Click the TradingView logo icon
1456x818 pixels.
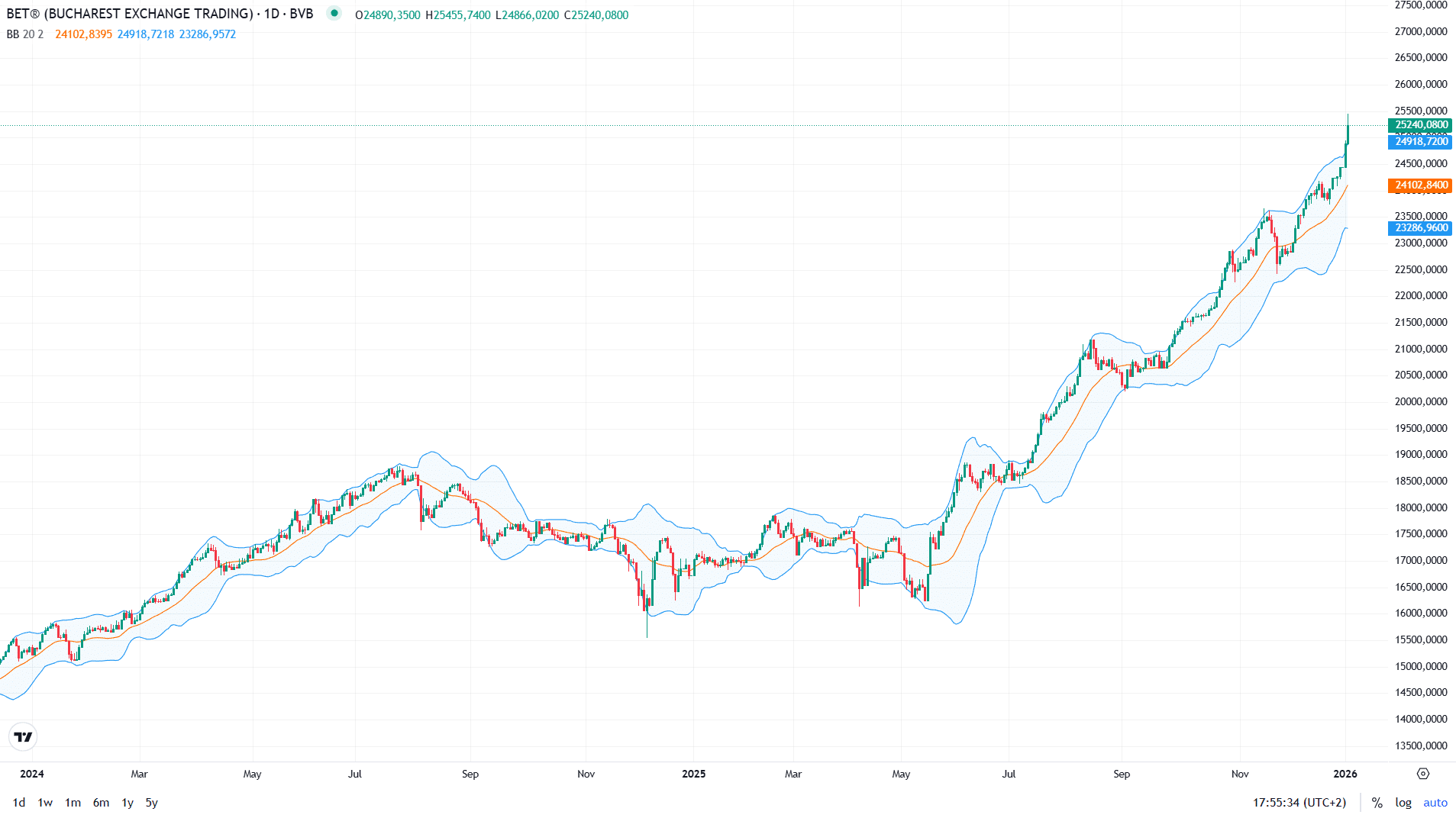[x=23, y=736]
